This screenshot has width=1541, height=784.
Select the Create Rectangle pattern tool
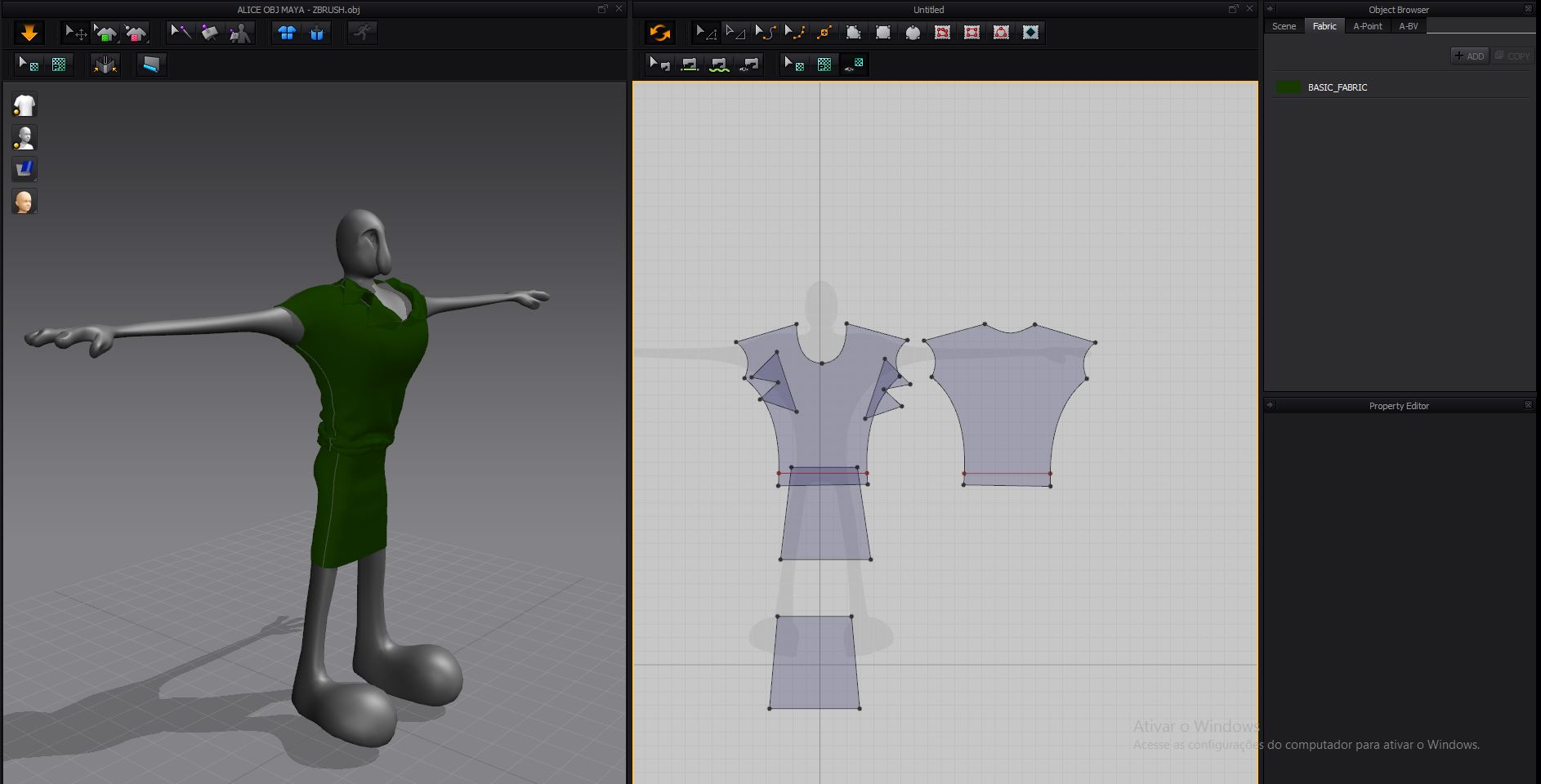[x=883, y=33]
